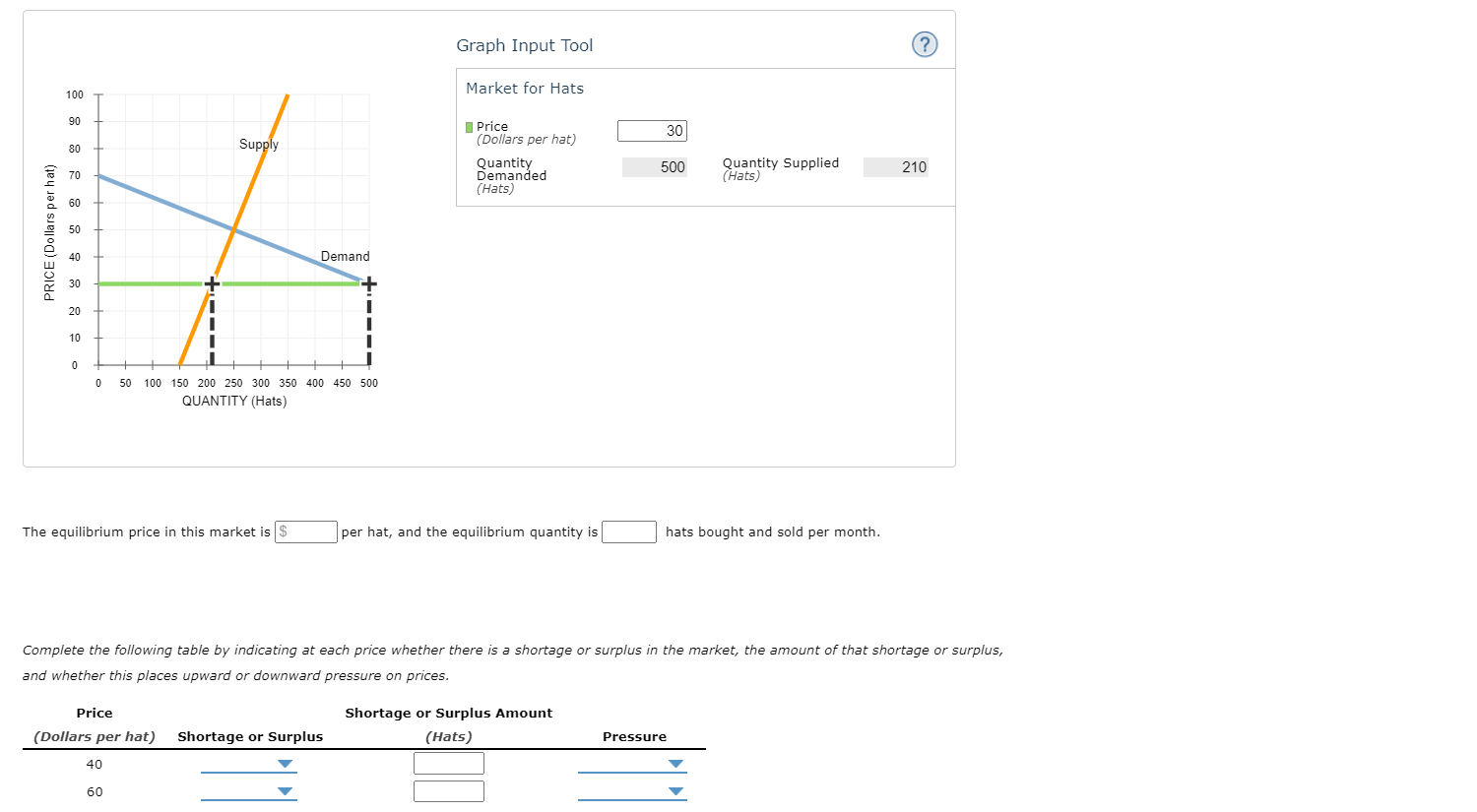1477x812 pixels.
Task: Select the plus marker on the supply curve
Action: point(211,283)
